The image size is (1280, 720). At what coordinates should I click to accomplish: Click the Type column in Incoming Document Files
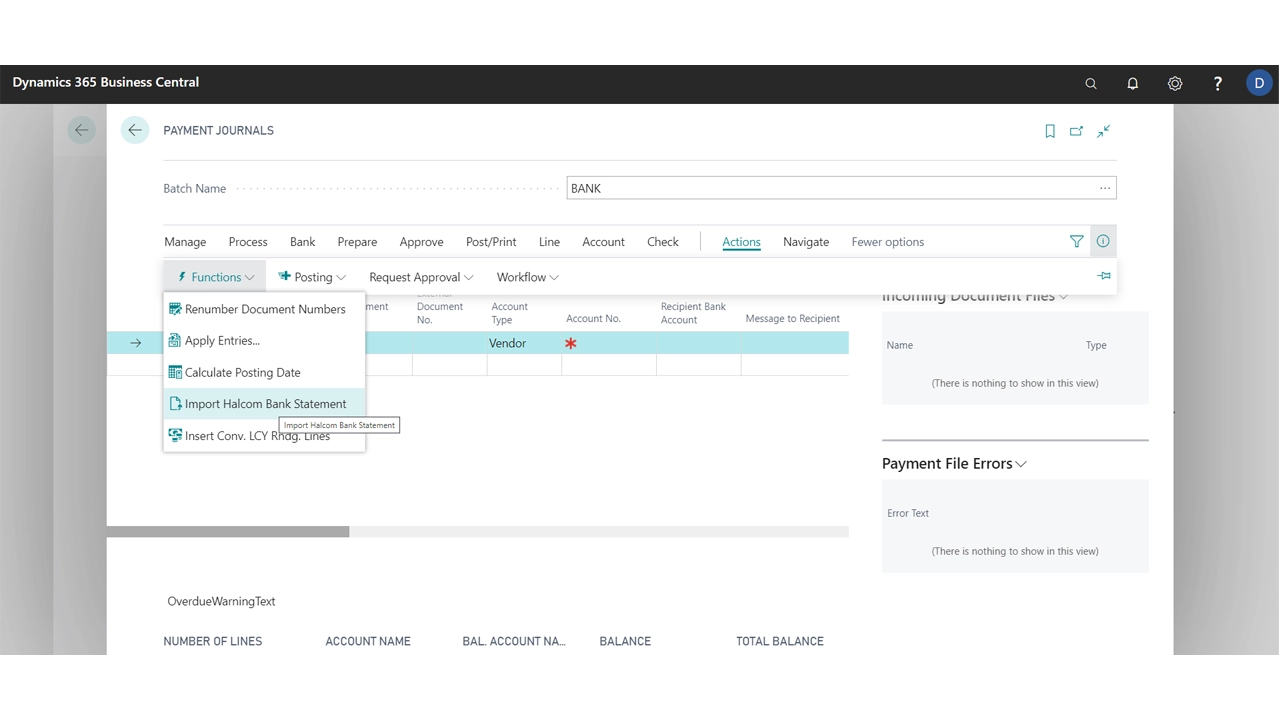(1096, 345)
